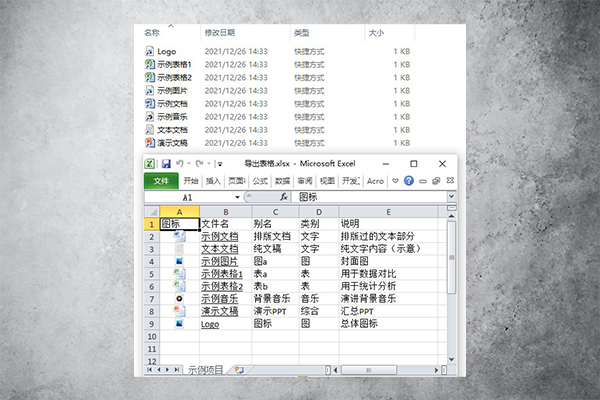Select the 示例项目 sheet tab
This screenshot has width=600, height=400.
[x=205, y=370]
